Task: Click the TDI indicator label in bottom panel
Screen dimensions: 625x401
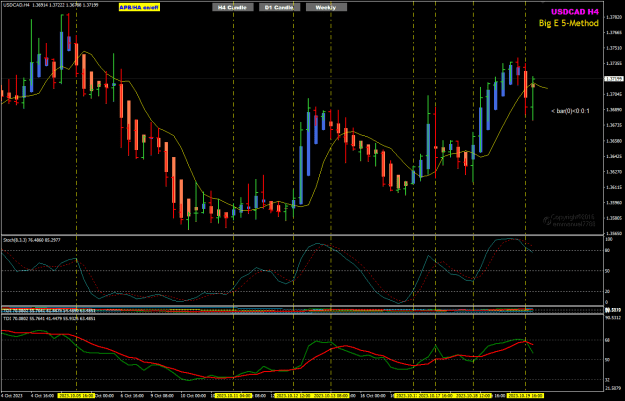Action: point(49,318)
